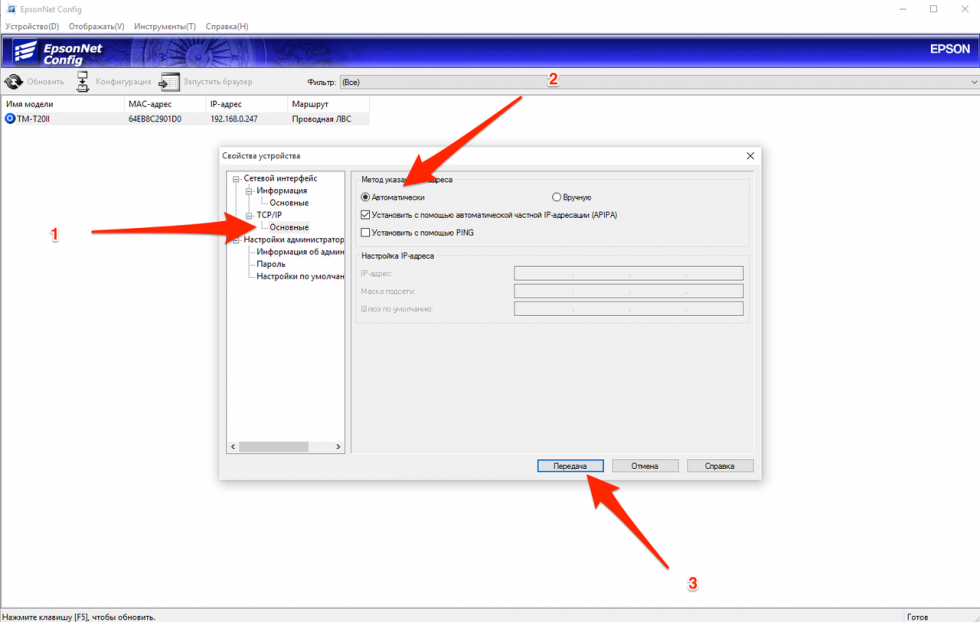
Task: Select the 192.168.0.247 IP cell
Action: coord(234,119)
